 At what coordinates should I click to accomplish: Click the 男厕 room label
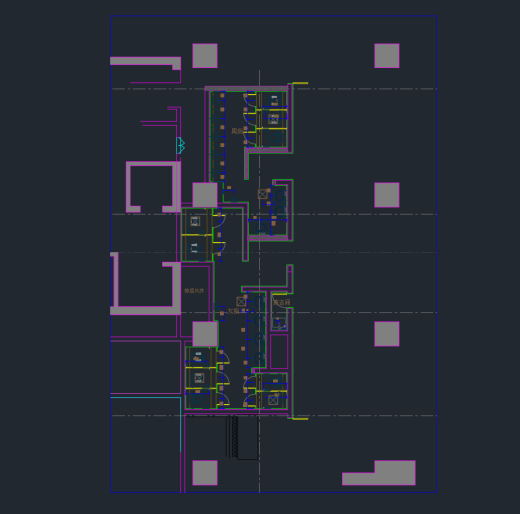pos(237,131)
